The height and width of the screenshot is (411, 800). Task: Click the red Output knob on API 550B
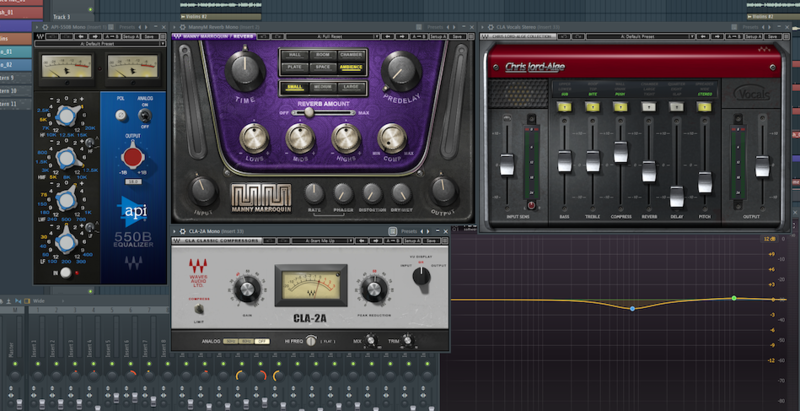[130, 157]
